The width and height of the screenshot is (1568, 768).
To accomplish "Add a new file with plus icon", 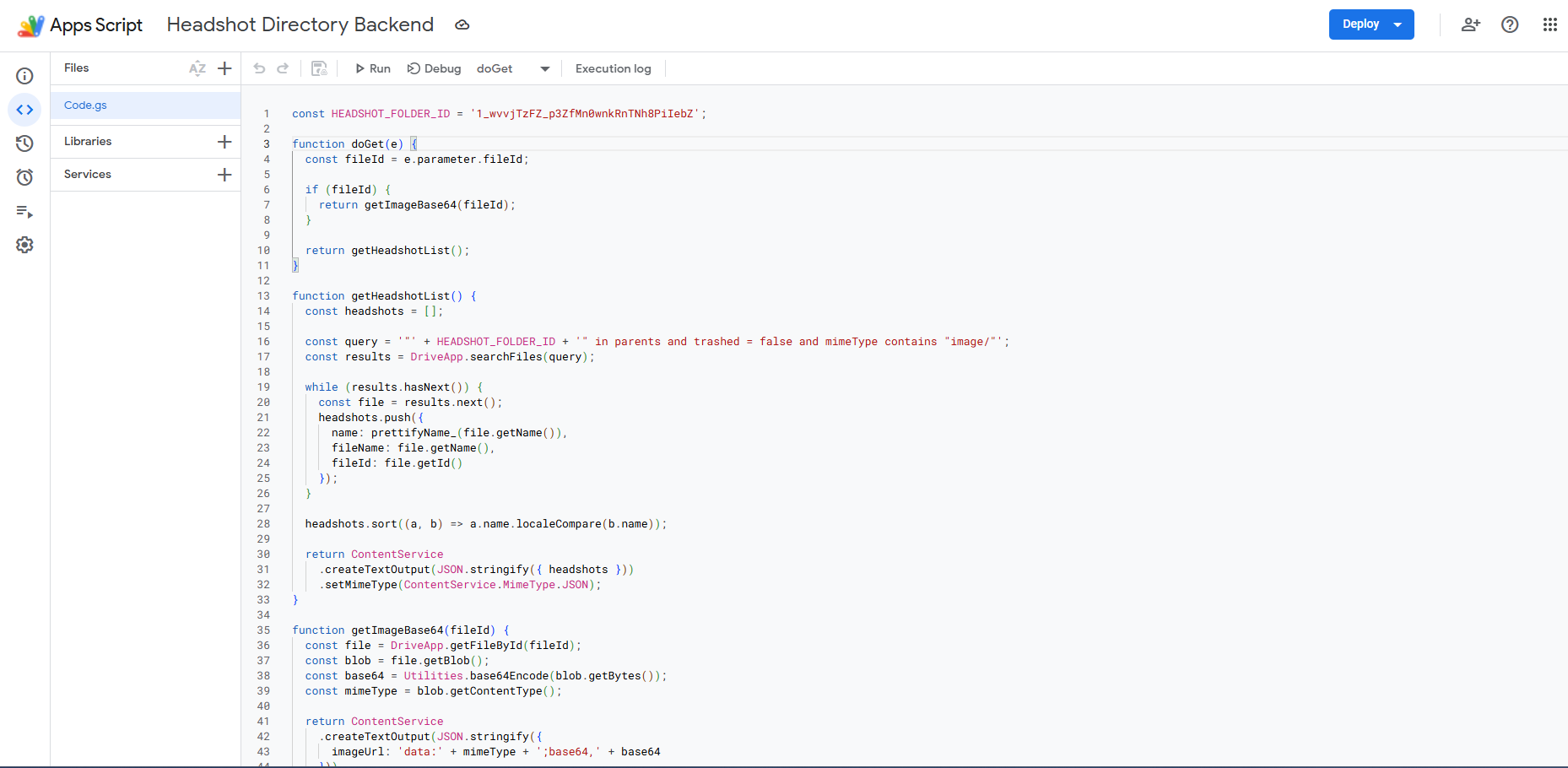I will click(x=224, y=68).
